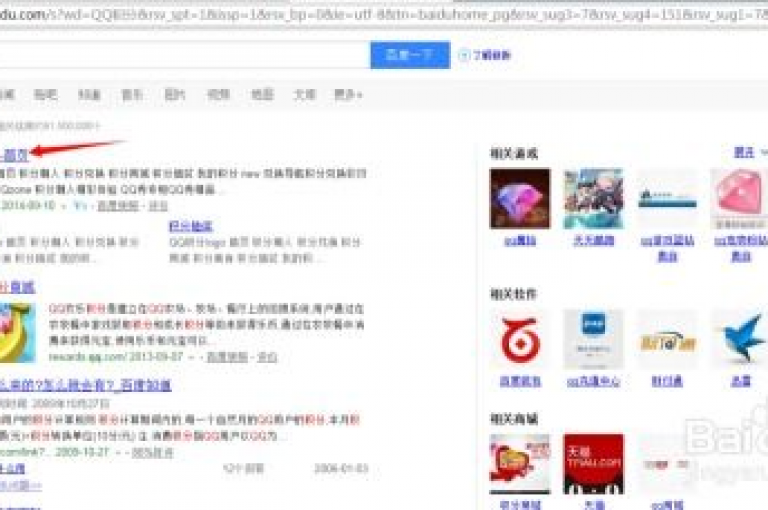Image resolution: width=768 pixels, height=510 pixels.
Task: Click the 财付通 software icon
Action: 668,339
